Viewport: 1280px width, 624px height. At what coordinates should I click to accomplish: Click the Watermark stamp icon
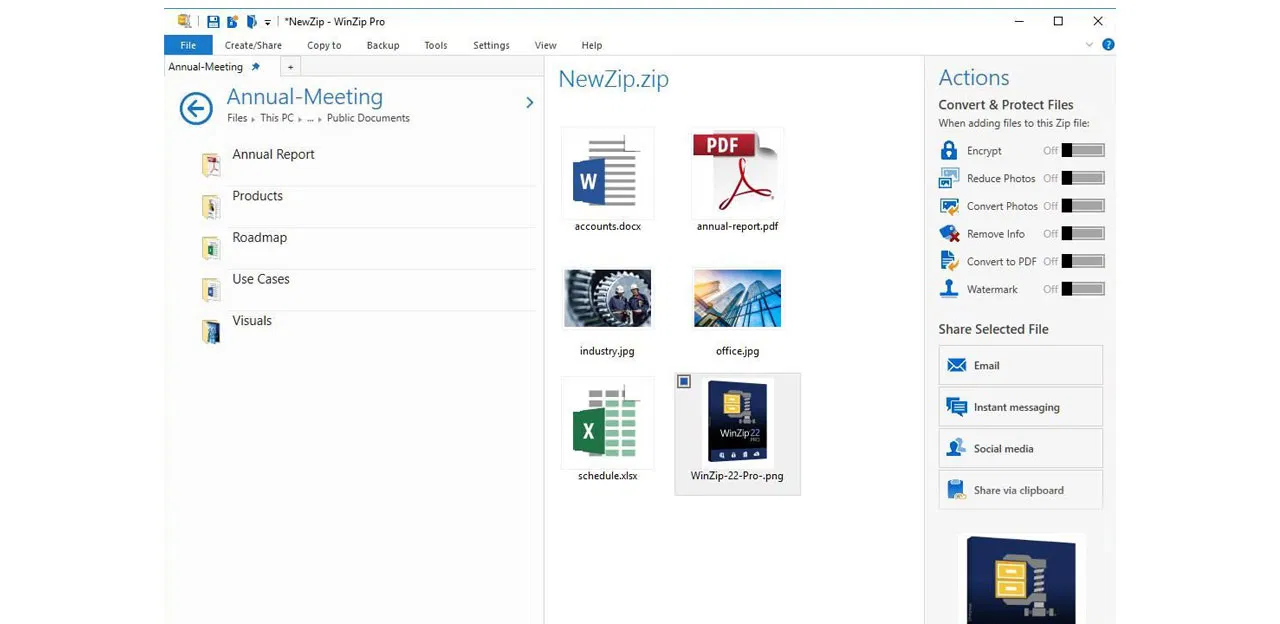[x=949, y=289]
